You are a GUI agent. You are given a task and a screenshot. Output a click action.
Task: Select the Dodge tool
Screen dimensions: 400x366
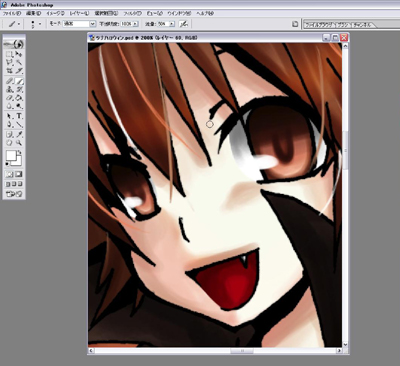pos(19,106)
